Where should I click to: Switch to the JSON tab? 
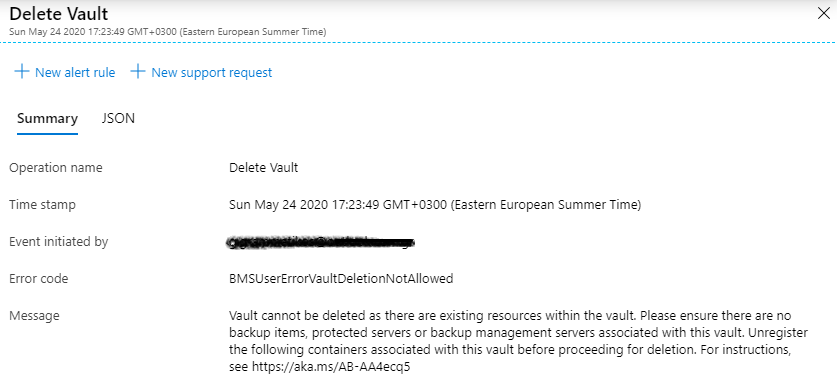[118, 118]
